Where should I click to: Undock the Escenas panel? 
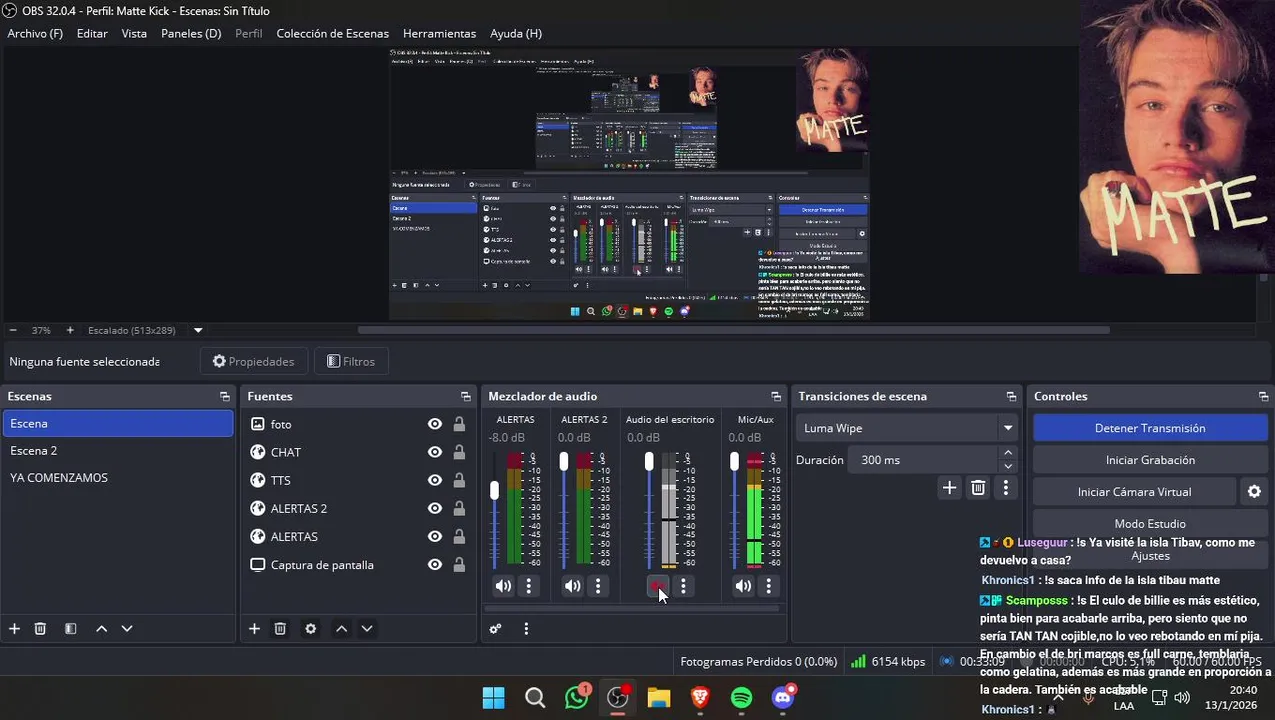pos(225,397)
